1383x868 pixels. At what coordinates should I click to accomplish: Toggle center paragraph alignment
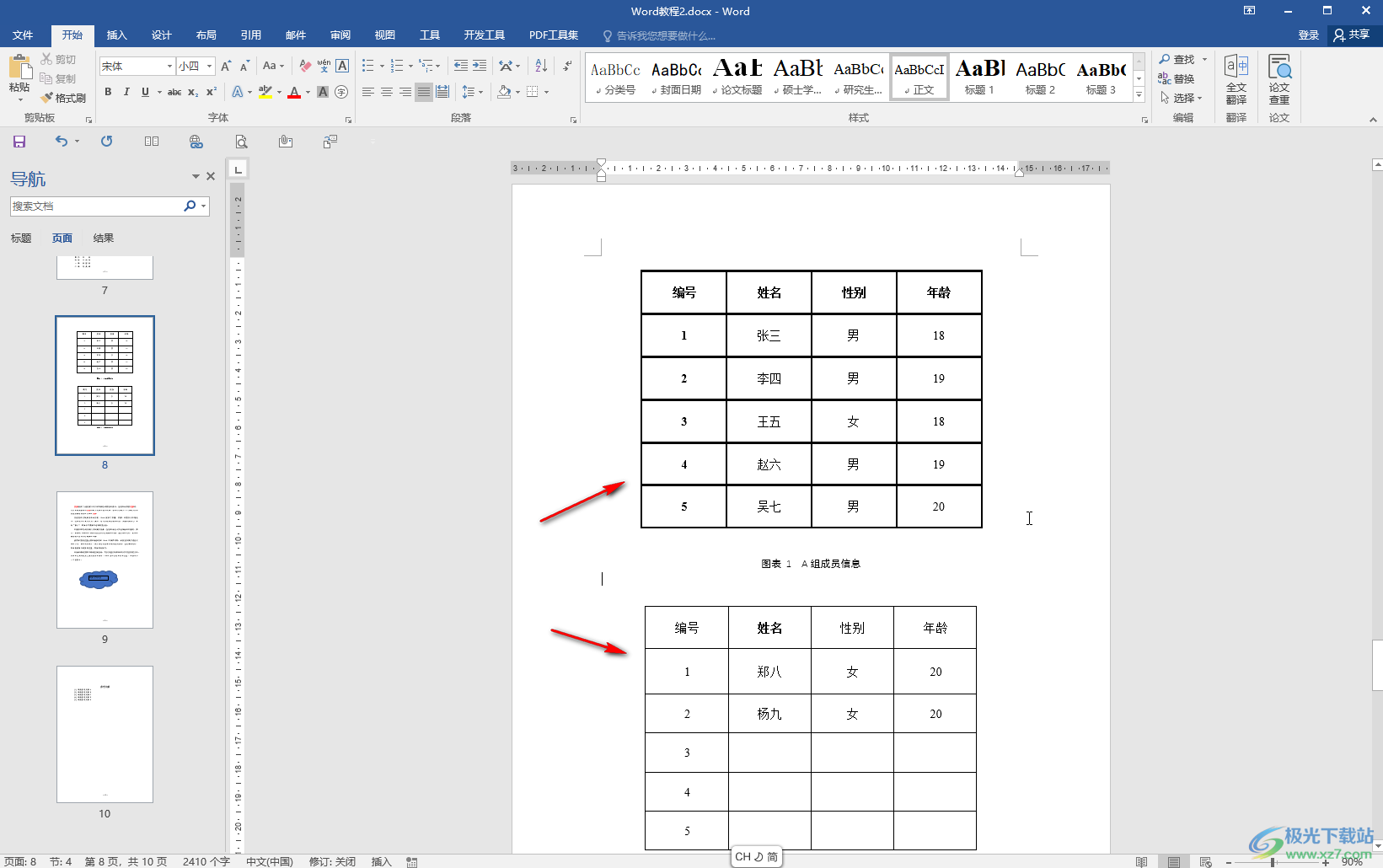pyautogui.click(x=387, y=92)
